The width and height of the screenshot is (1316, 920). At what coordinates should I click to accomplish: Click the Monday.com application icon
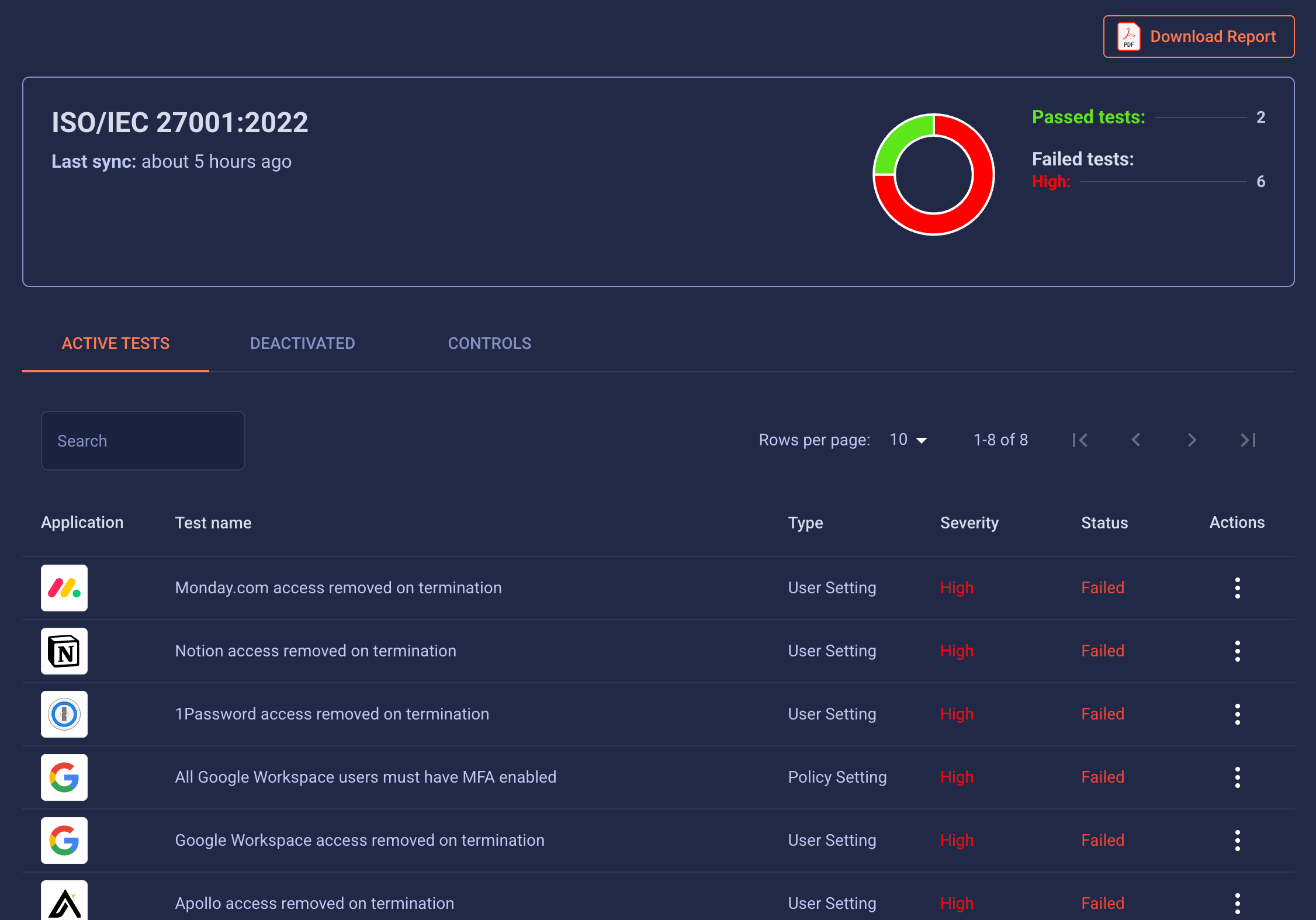click(x=64, y=588)
